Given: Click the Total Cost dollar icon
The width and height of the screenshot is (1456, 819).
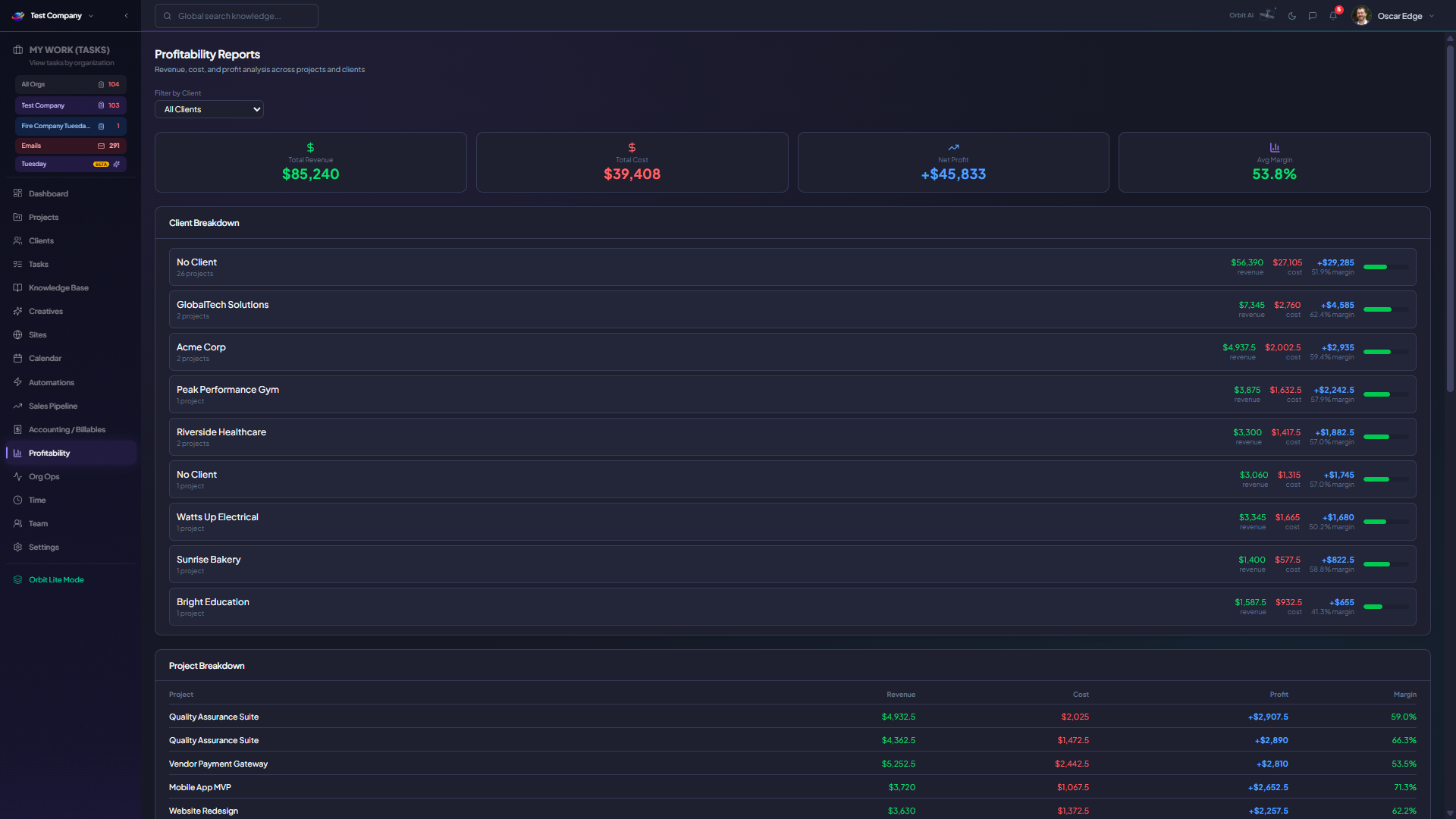Looking at the screenshot, I should (x=632, y=147).
